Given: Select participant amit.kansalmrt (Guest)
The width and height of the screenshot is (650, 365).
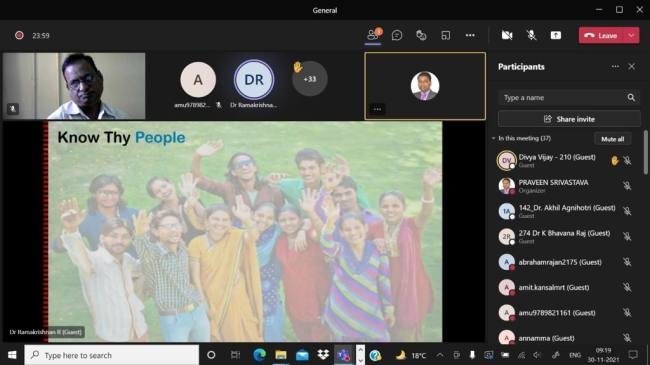Looking at the screenshot, I should (x=566, y=287).
